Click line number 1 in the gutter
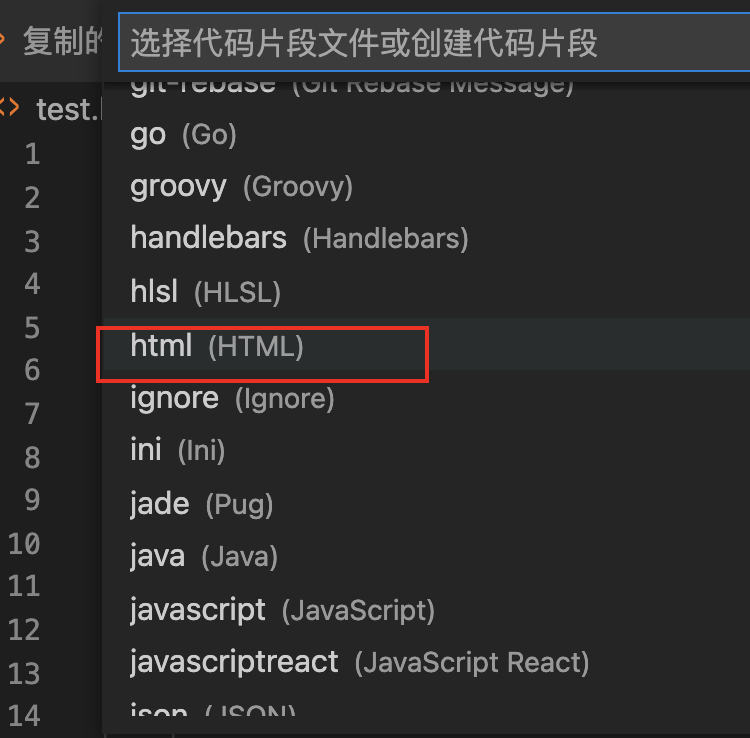 33,154
